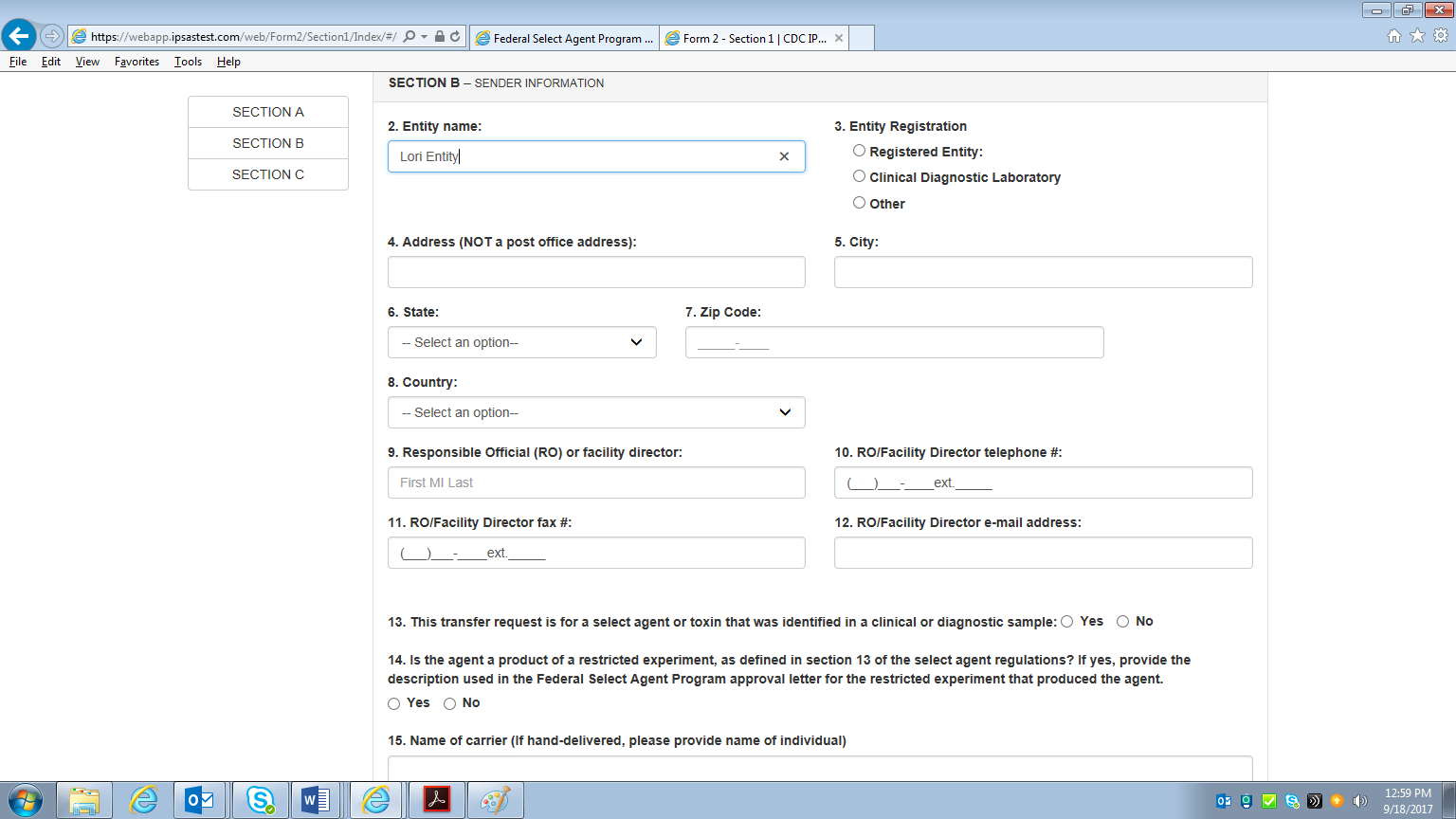Open a new blank browser tab
The width and height of the screenshot is (1456, 819).
[x=862, y=38]
